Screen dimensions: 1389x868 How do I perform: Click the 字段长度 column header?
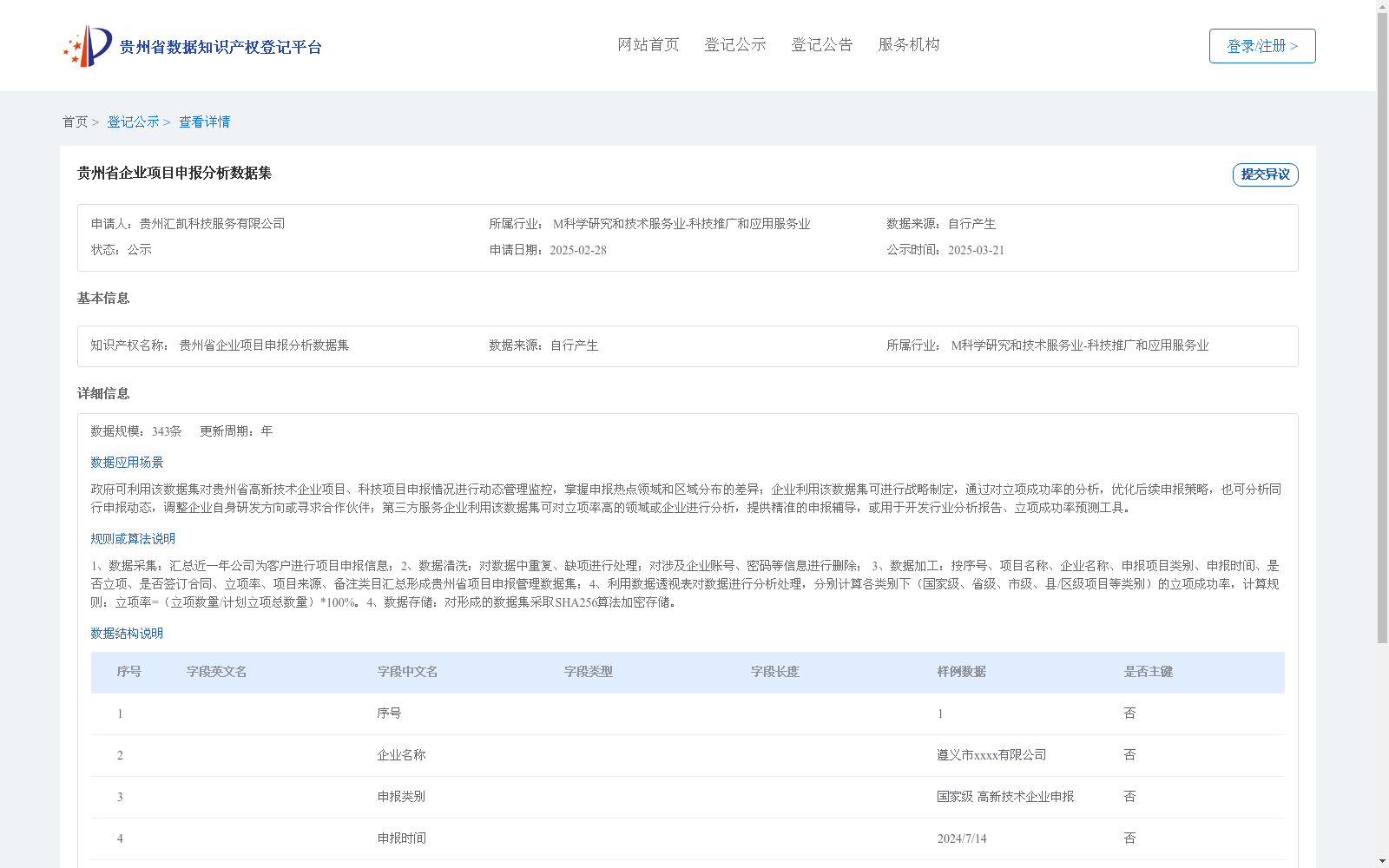click(775, 672)
